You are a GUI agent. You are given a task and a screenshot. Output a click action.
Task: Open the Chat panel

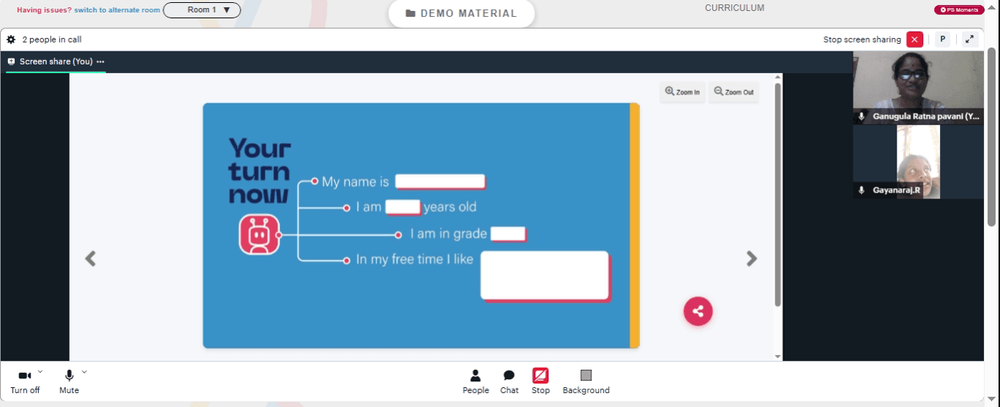tap(509, 381)
